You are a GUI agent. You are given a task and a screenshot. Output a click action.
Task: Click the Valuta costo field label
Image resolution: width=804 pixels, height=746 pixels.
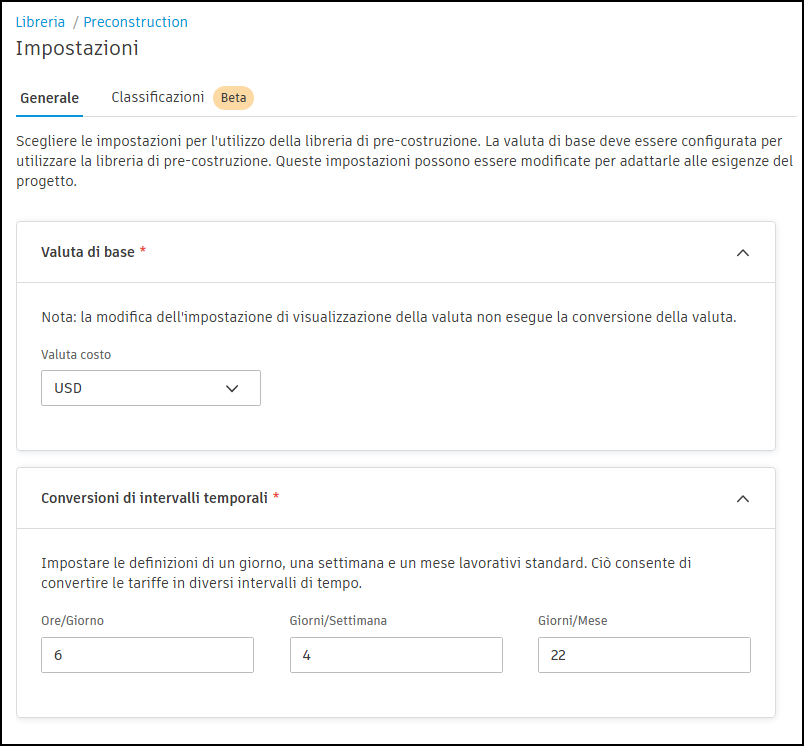coord(76,355)
